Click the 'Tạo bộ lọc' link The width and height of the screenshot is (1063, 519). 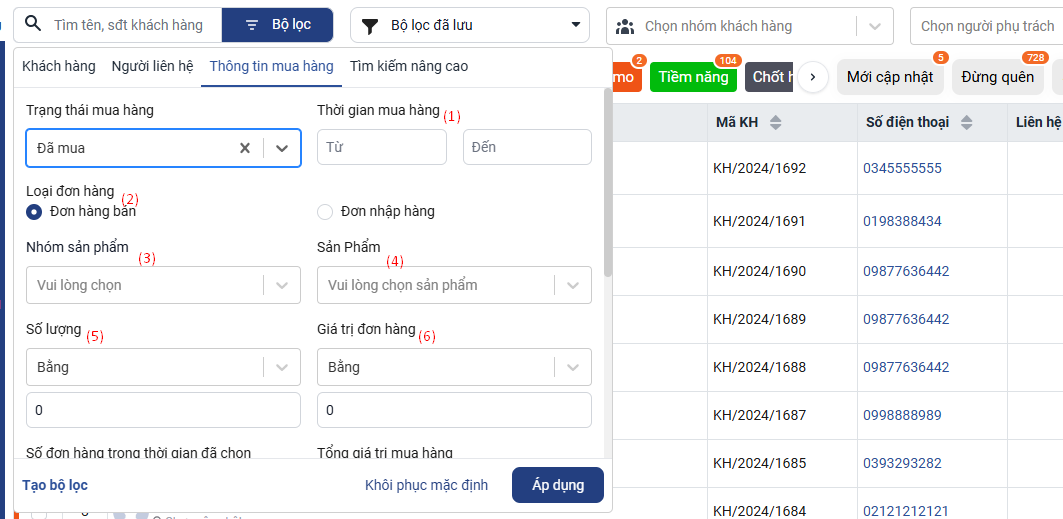[55, 485]
